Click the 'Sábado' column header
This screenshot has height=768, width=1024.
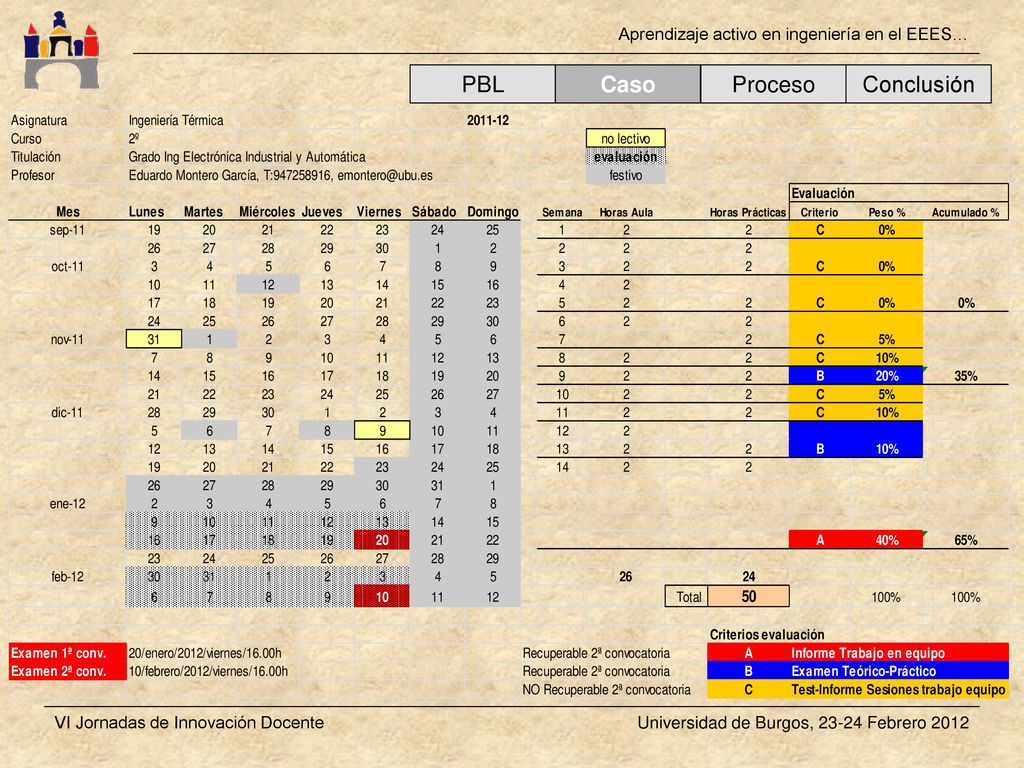click(434, 212)
